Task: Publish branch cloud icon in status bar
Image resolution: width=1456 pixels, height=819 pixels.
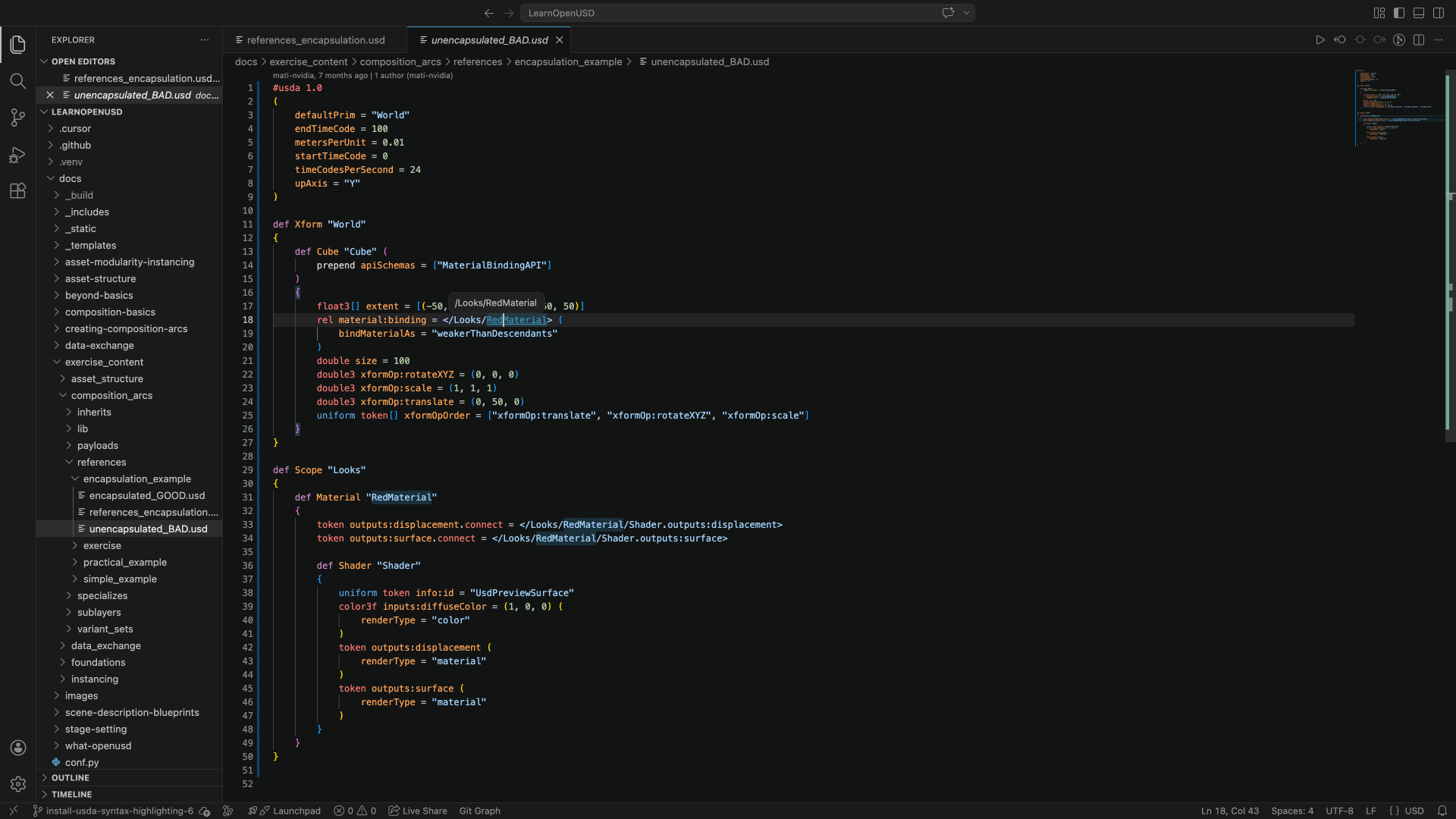Action: coord(205,811)
